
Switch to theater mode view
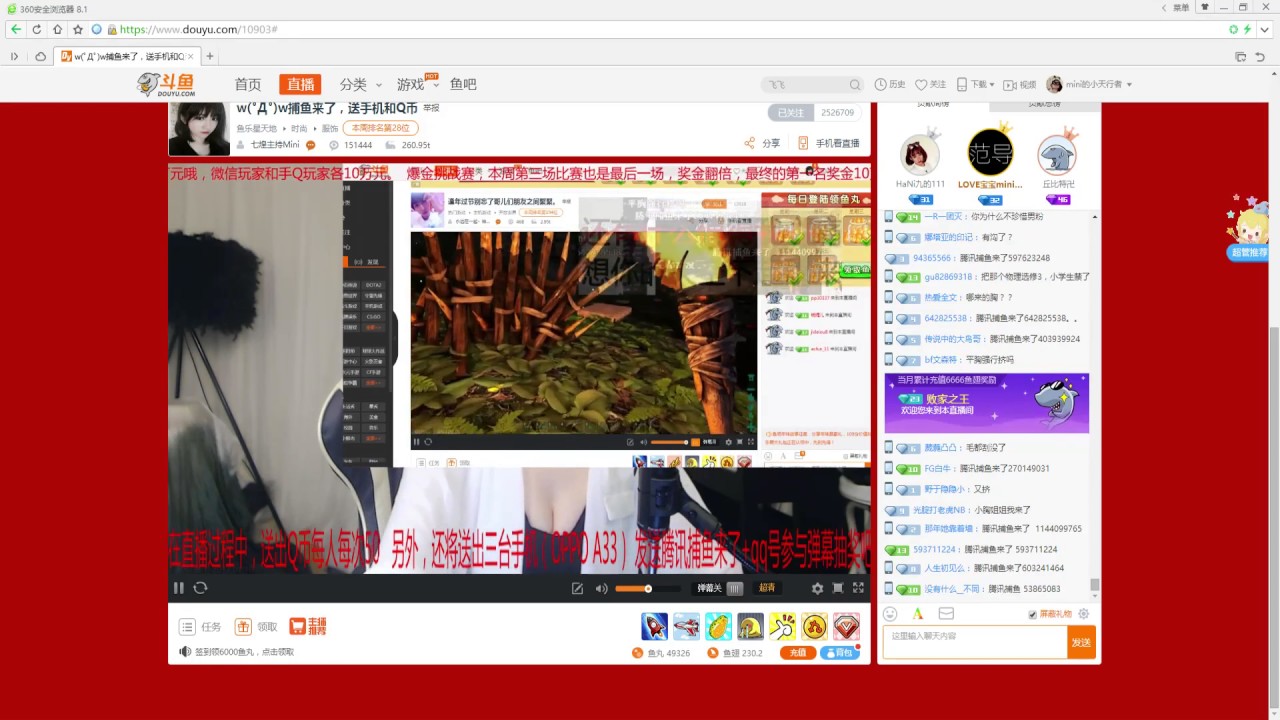(838, 588)
